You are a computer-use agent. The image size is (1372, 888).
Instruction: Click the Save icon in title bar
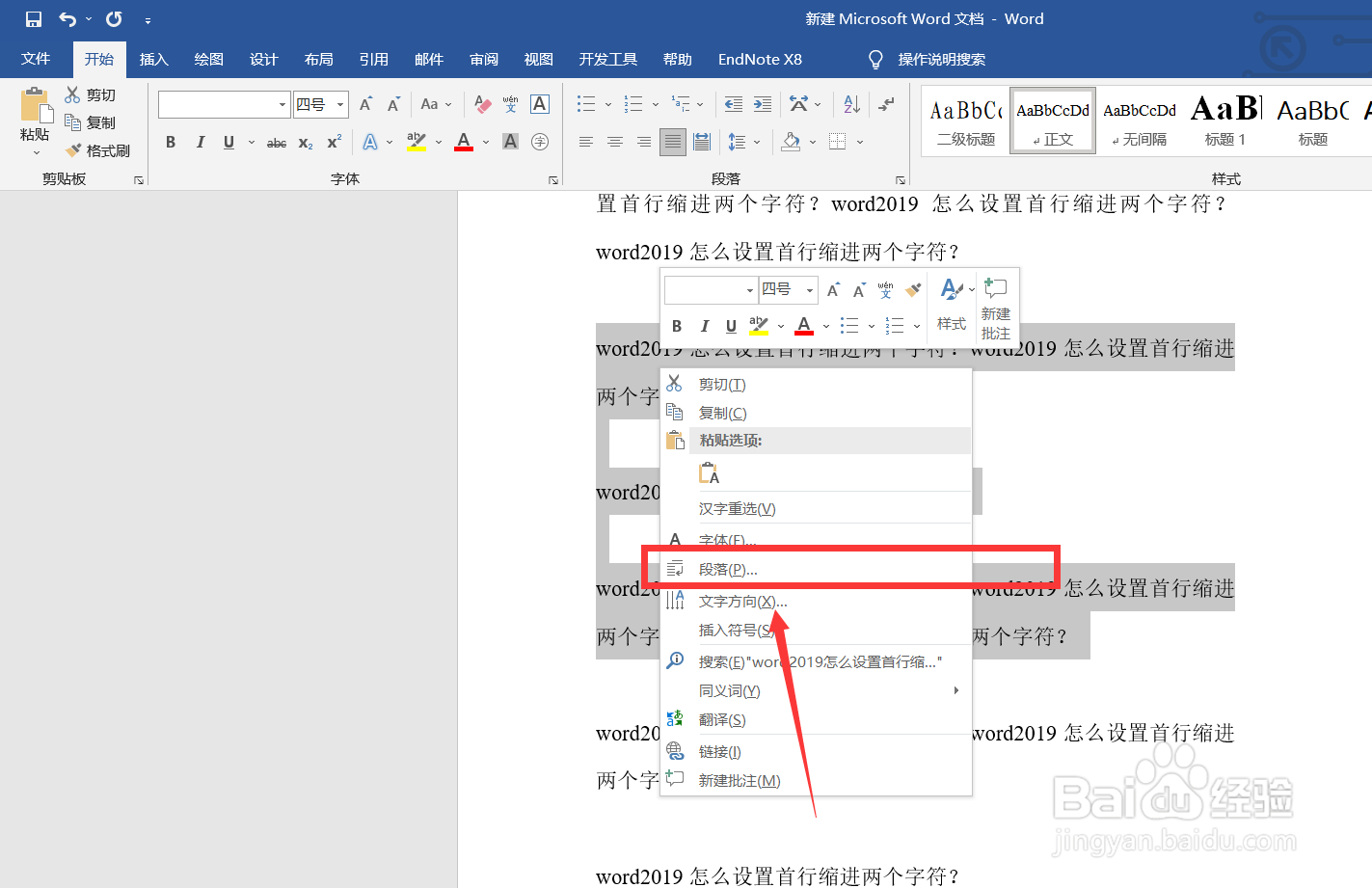tap(34, 19)
